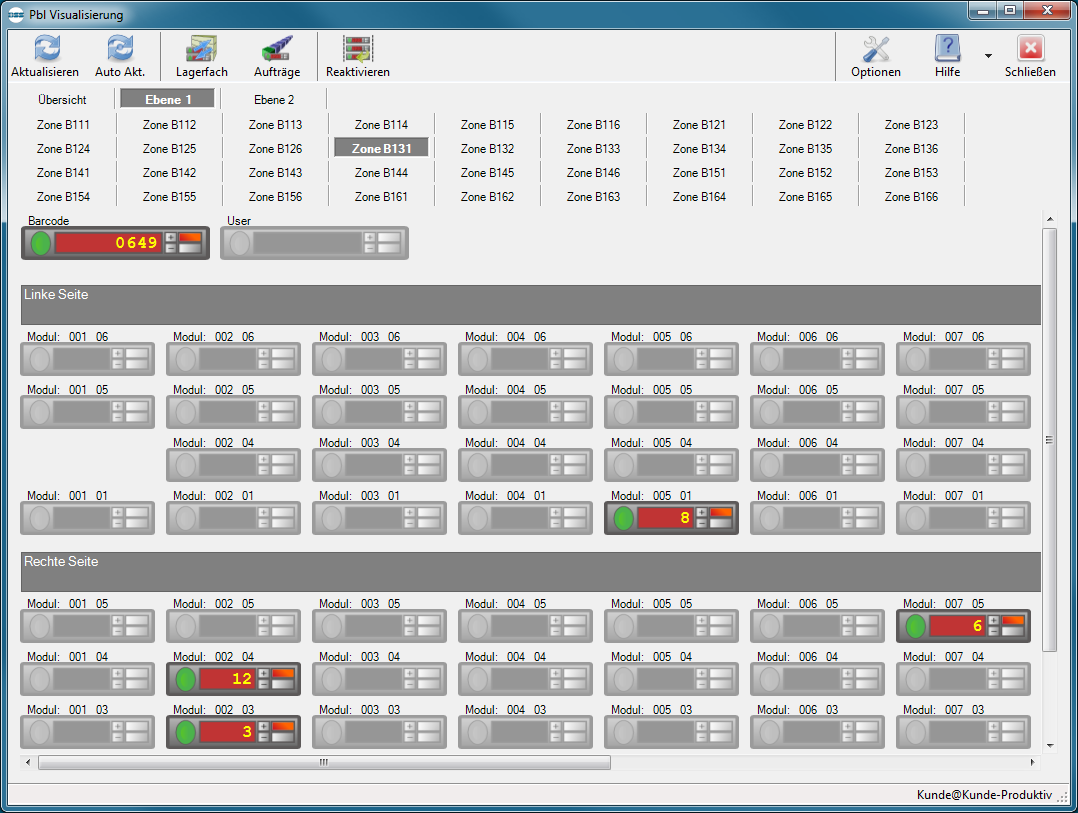Click minus key on left Modul 005 01

tap(701, 524)
